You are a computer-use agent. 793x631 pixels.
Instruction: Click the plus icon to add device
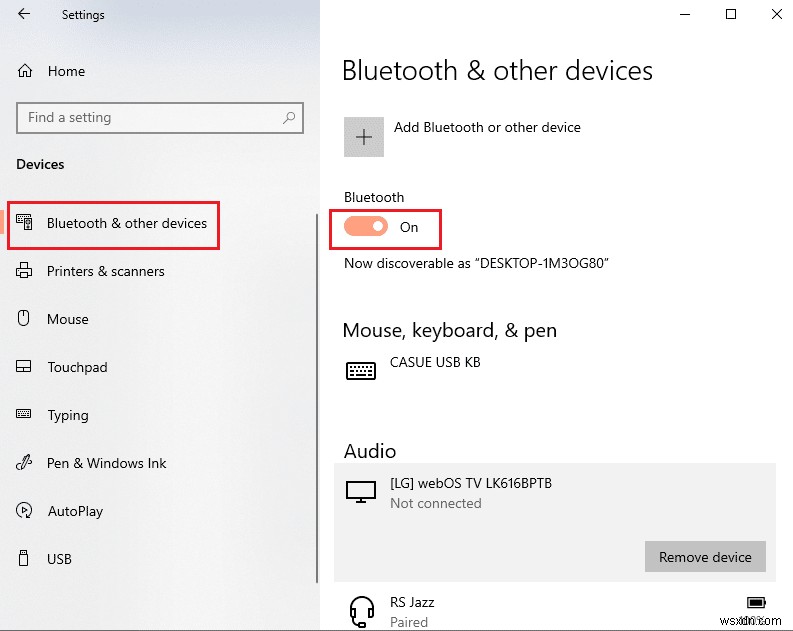pos(364,137)
